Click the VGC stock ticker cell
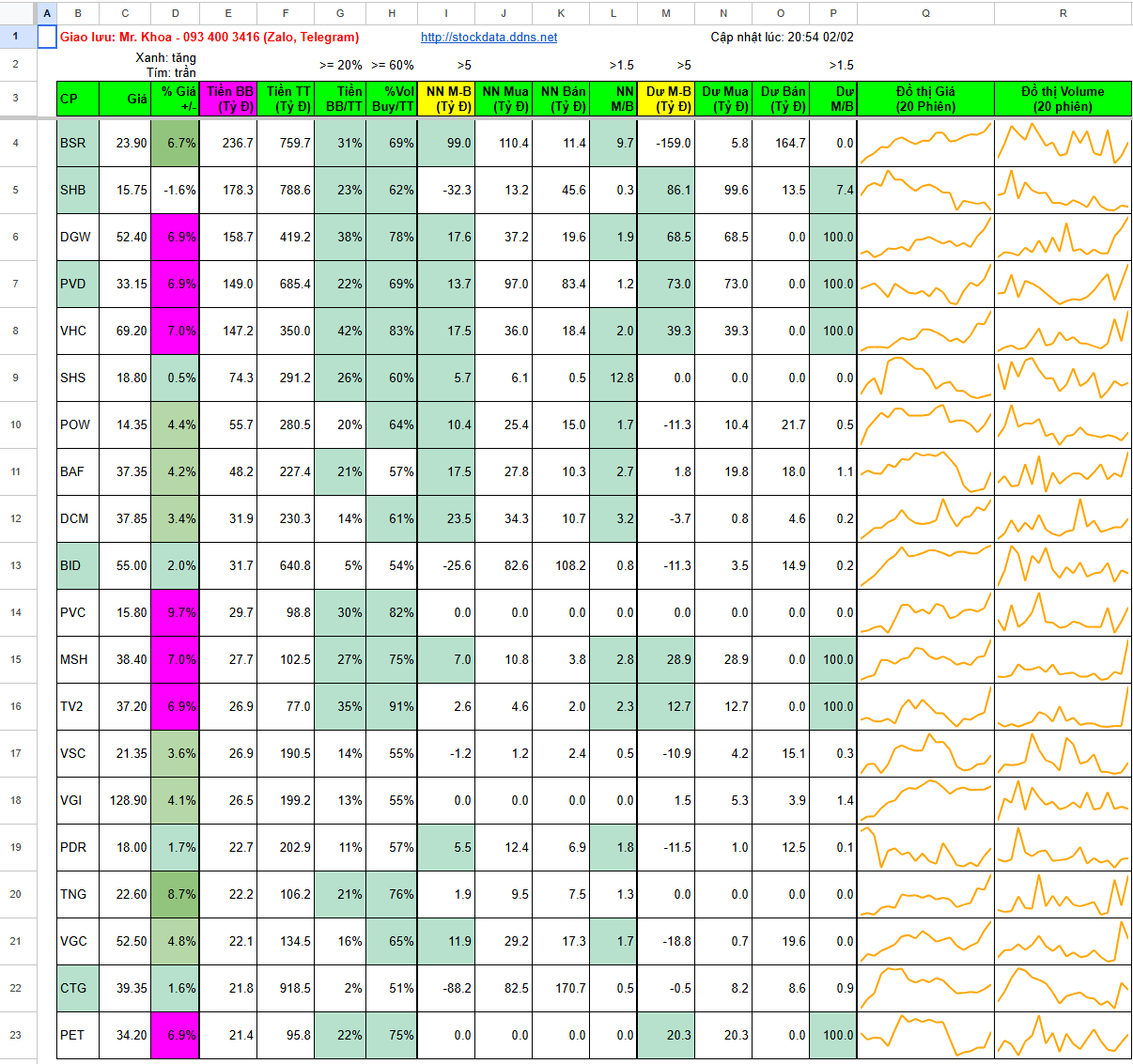1133x1064 pixels. (x=78, y=941)
